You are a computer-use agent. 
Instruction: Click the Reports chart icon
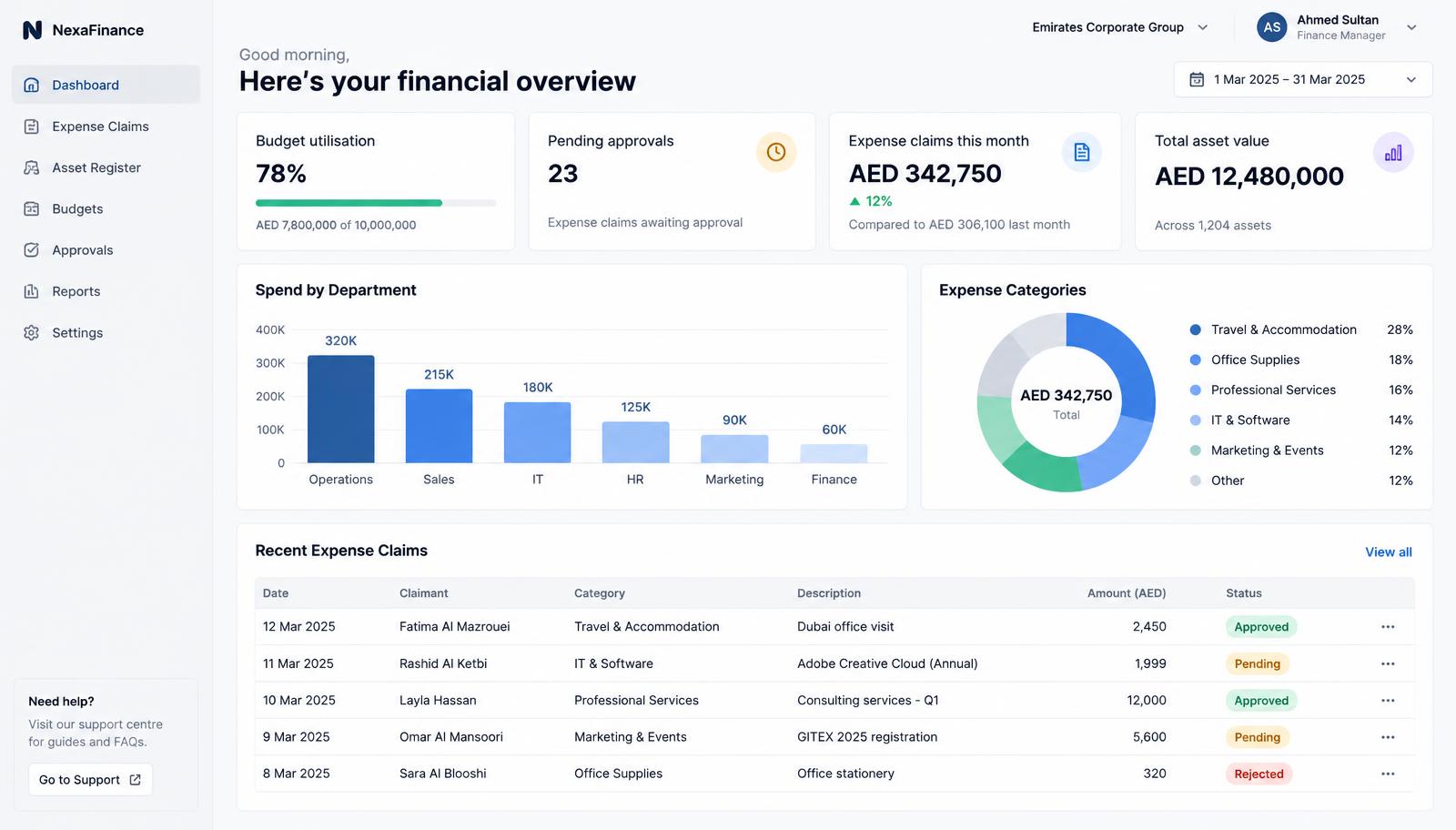[x=31, y=291]
